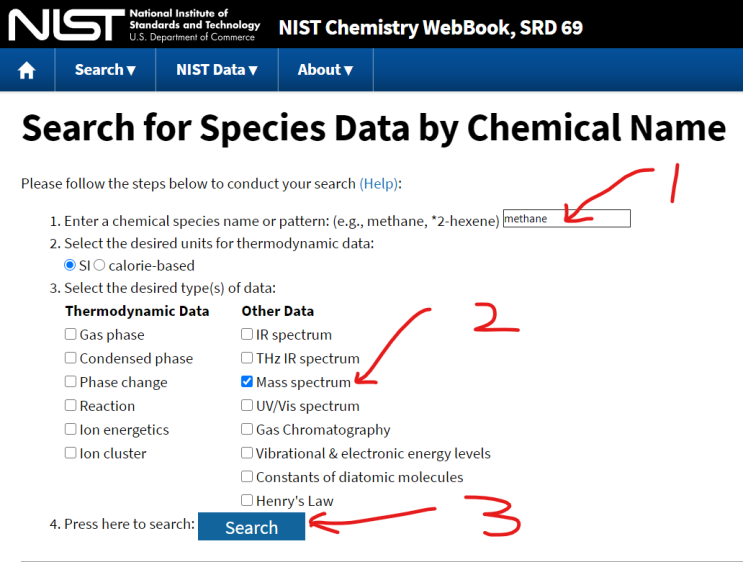Uncheck the Mass spectrum checkbox

coord(247,382)
